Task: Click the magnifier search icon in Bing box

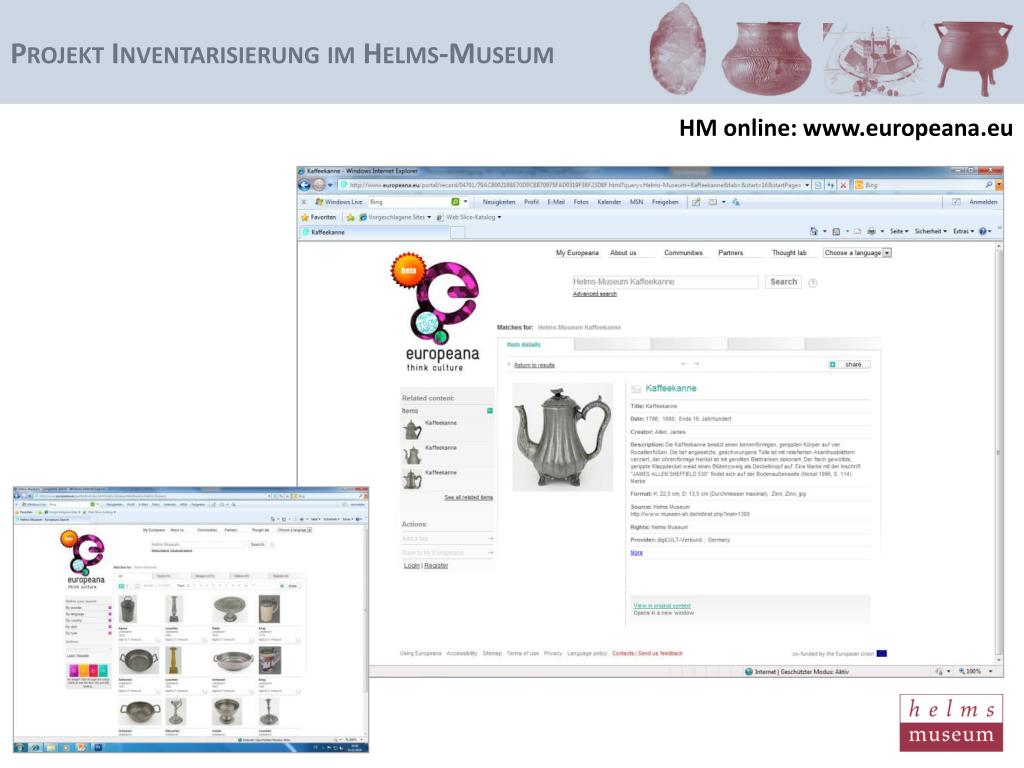Action: [989, 185]
